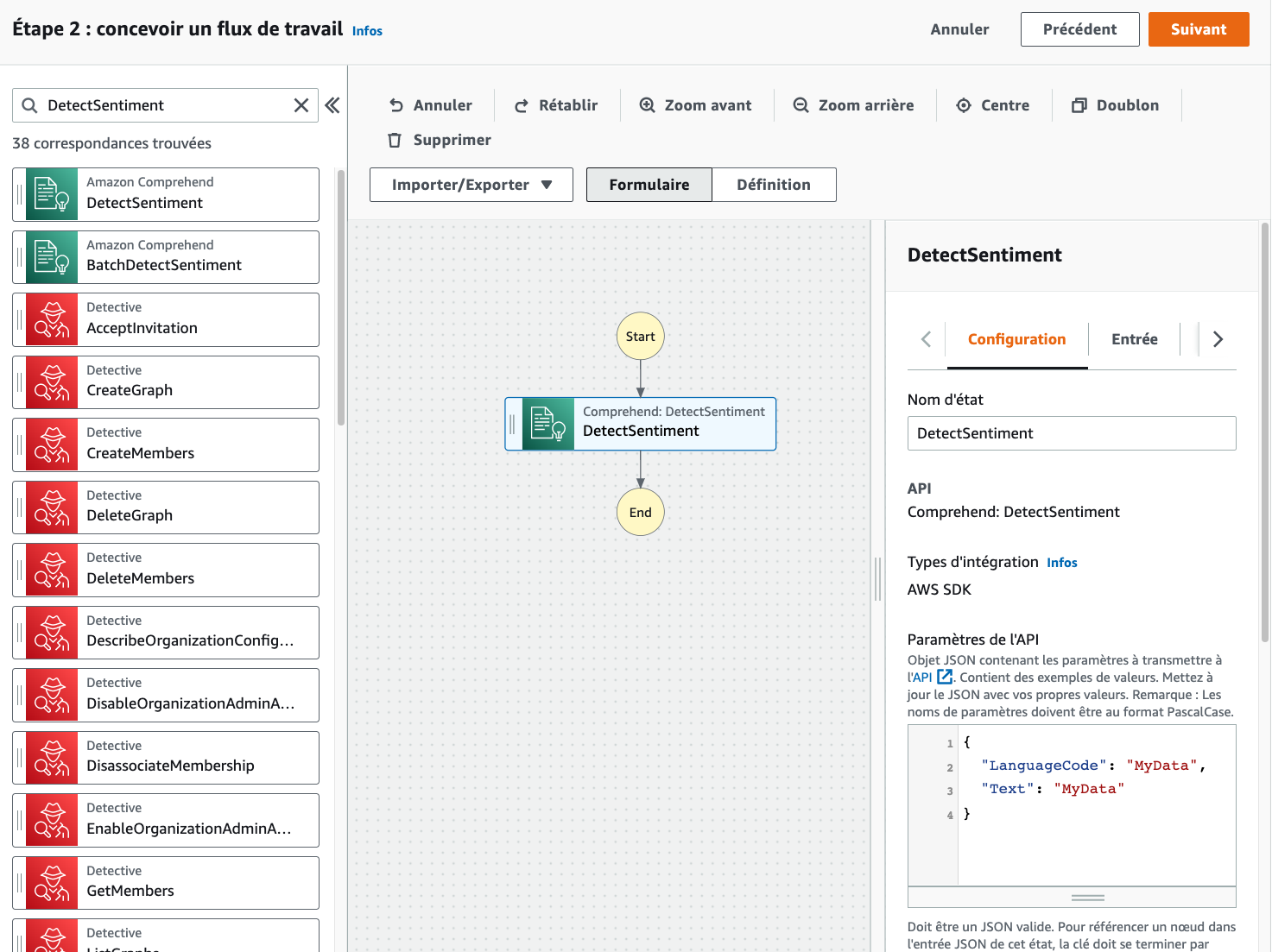Switch to Définition view
This screenshot has height=952, width=1272.
pyautogui.click(x=774, y=185)
